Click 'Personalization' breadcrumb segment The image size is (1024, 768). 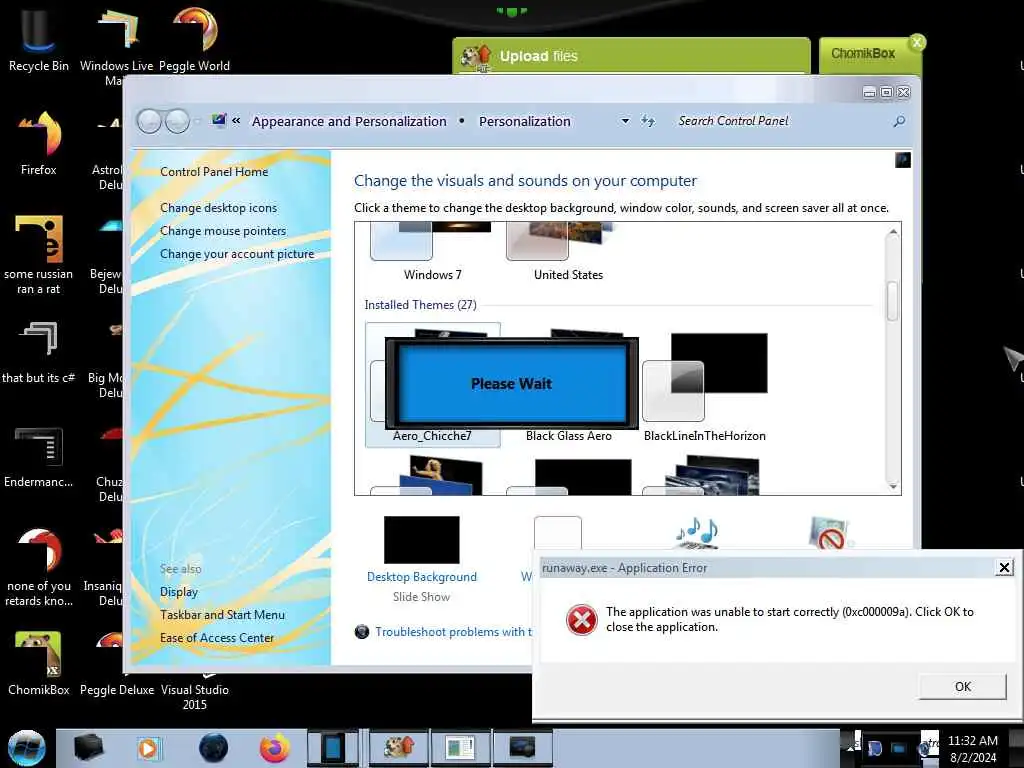tap(524, 121)
